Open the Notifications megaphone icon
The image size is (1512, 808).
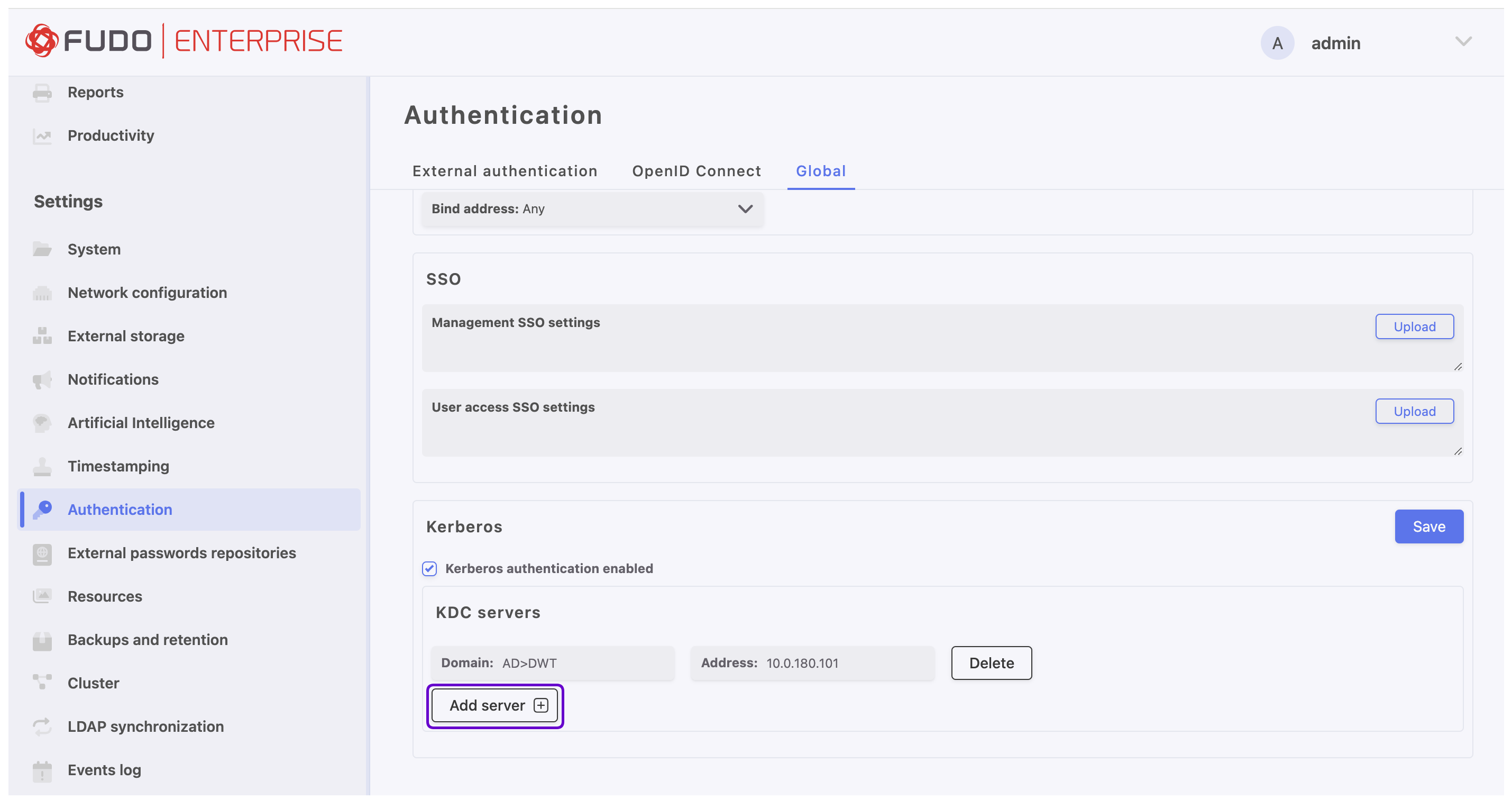click(42, 379)
